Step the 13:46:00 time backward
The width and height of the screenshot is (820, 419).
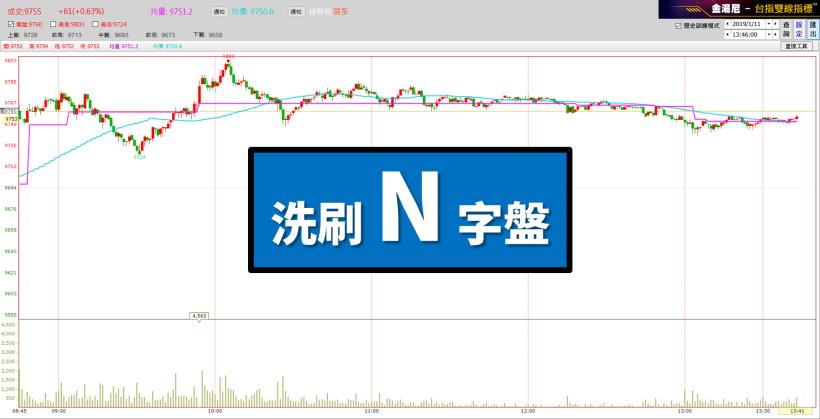click(727, 35)
